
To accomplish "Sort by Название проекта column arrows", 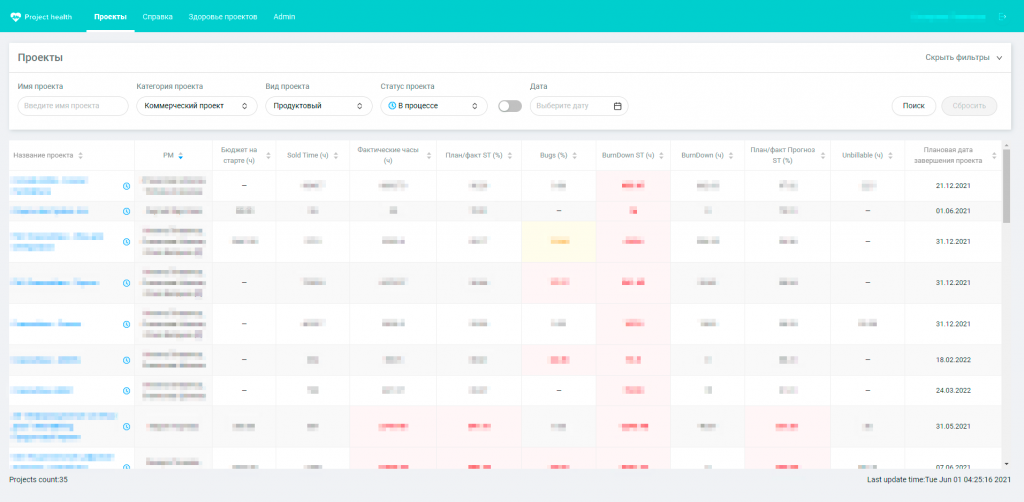I will pyautogui.click(x=80, y=155).
